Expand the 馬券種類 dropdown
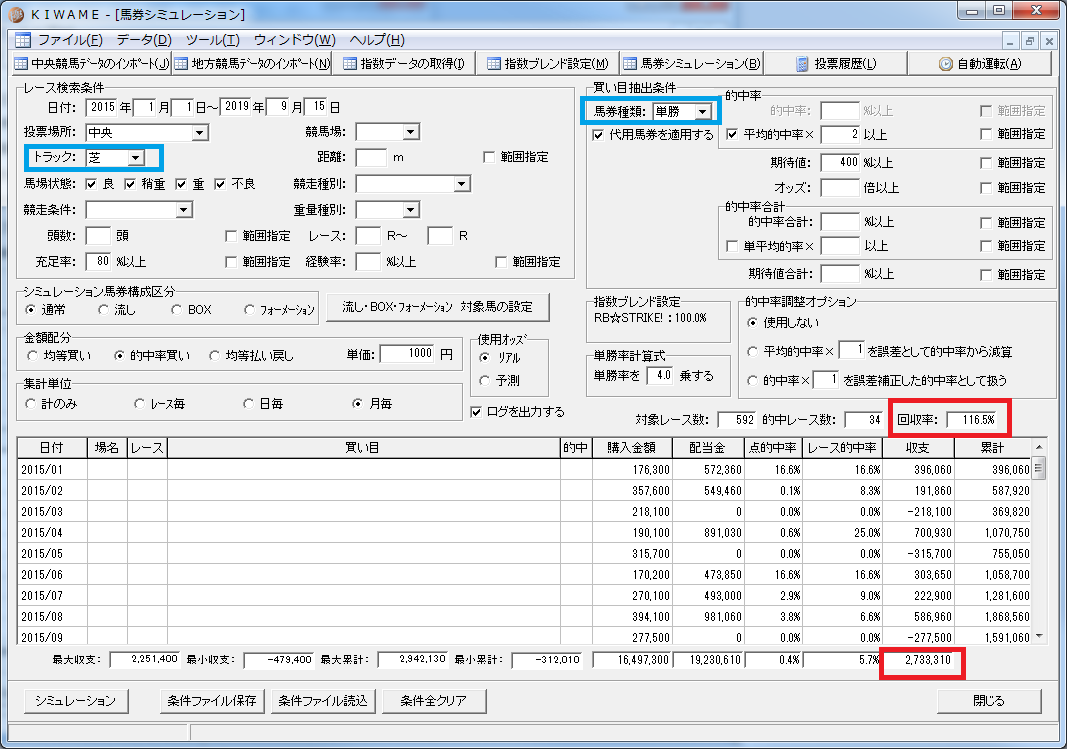This screenshot has height=749, width=1067. [x=702, y=111]
